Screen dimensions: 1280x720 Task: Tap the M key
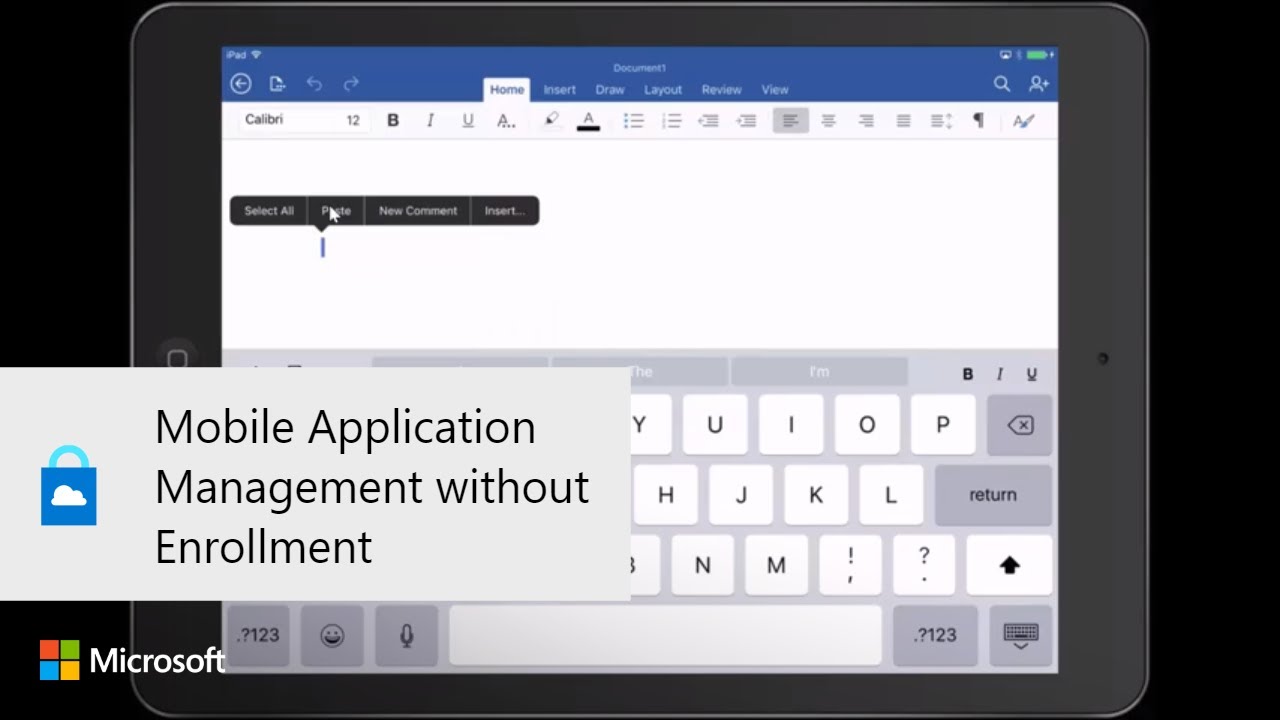[x=776, y=565]
